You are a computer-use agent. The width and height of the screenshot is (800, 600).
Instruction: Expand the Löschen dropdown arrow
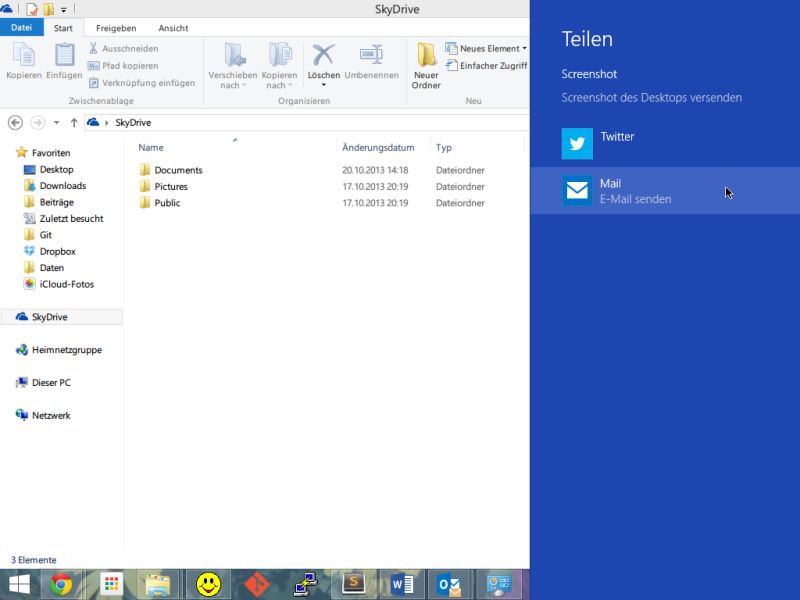pos(323,85)
